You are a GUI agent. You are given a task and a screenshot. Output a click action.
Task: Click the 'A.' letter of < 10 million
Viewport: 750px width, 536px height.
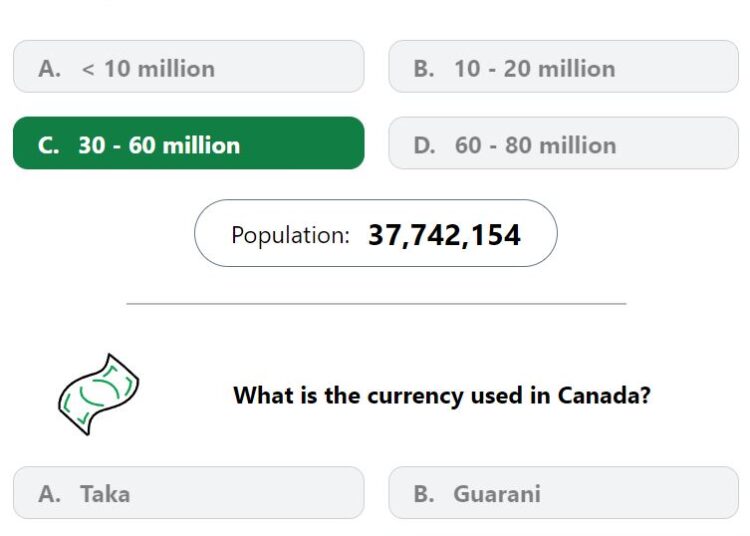(x=49, y=68)
